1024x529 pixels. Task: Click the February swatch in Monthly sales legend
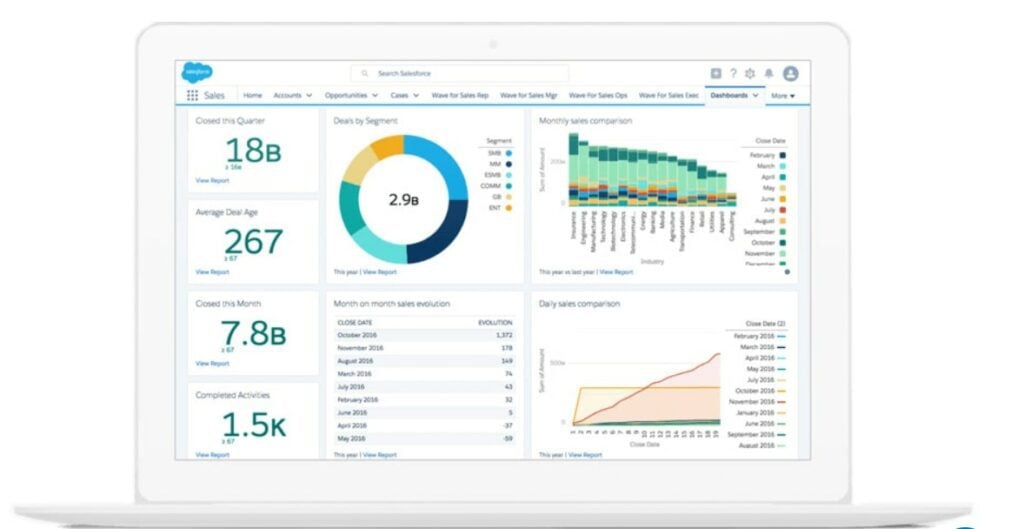click(x=783, y=155)
